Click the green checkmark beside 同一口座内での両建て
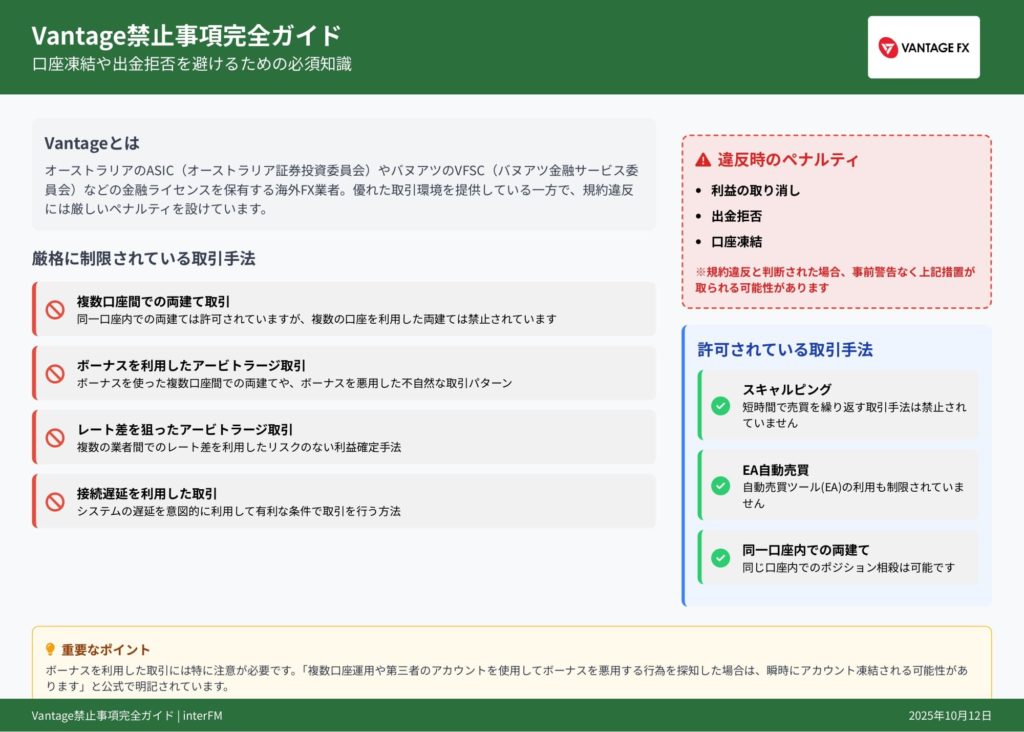 pos(720,558)
